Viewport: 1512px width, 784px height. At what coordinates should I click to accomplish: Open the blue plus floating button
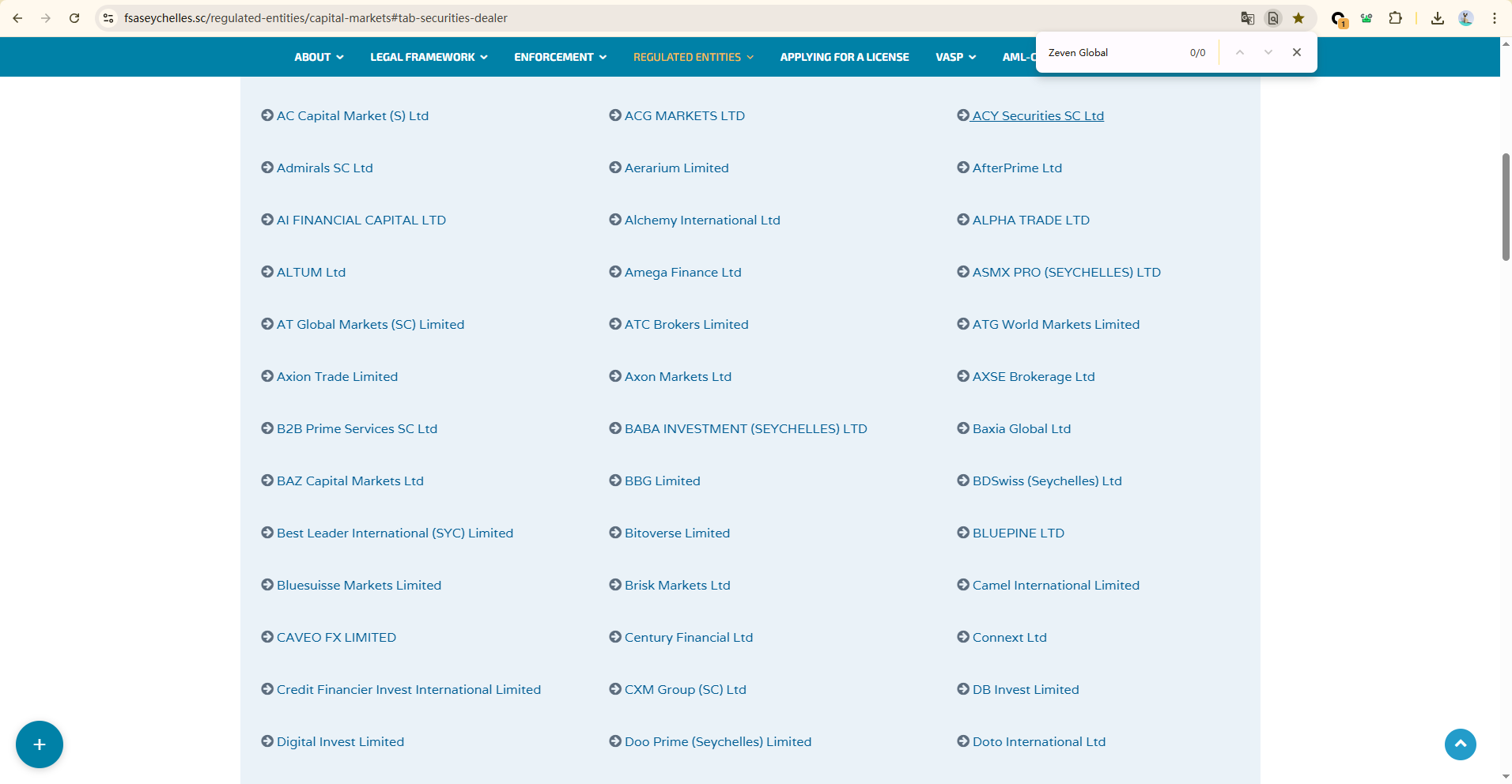[40, 744]
